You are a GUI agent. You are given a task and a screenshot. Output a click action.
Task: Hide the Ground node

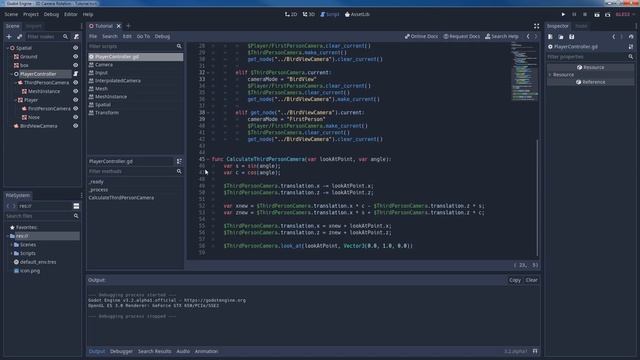point(76,56)
